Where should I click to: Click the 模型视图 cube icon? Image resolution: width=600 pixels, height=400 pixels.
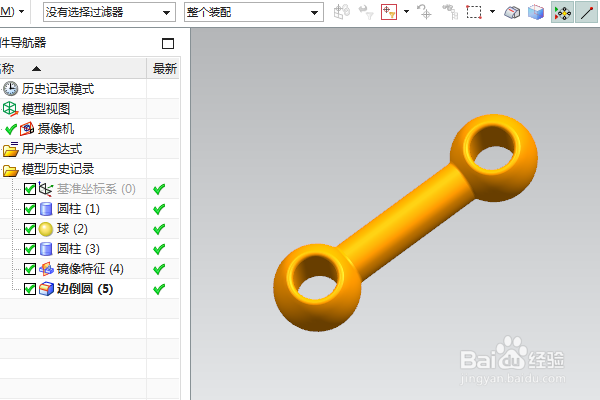click(x=10, y=109)
